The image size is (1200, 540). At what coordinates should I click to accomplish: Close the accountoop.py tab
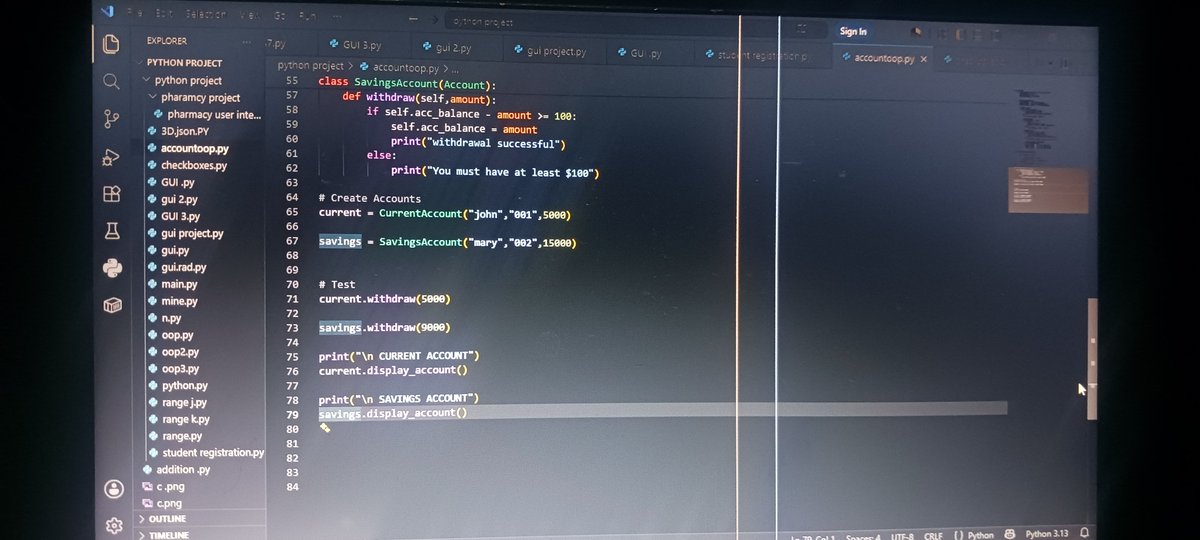click(x=923, y=59)
